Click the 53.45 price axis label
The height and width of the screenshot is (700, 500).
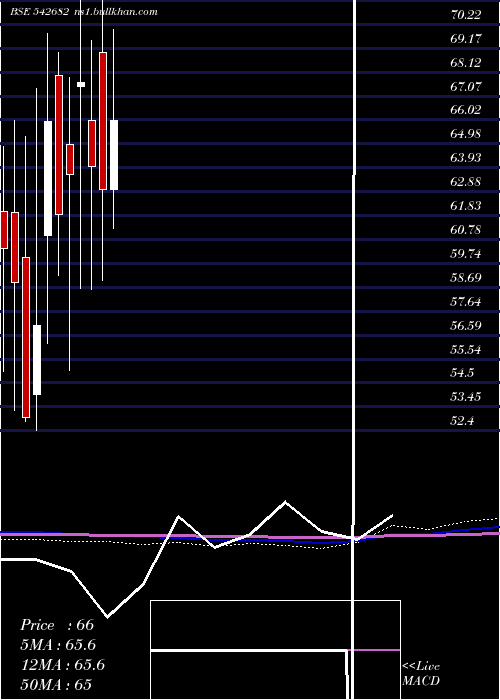tap(466, 397)
